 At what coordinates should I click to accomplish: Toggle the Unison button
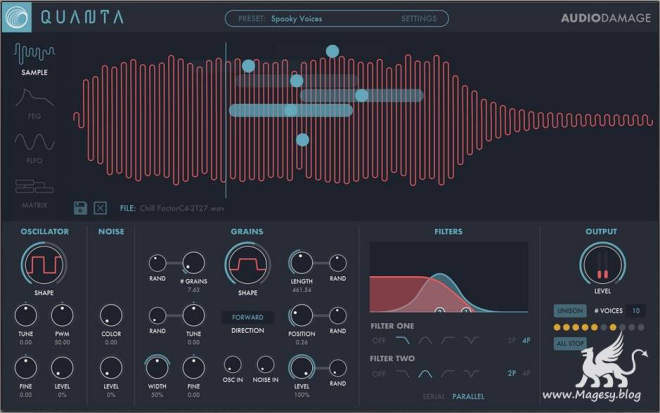tap(570, 311)
